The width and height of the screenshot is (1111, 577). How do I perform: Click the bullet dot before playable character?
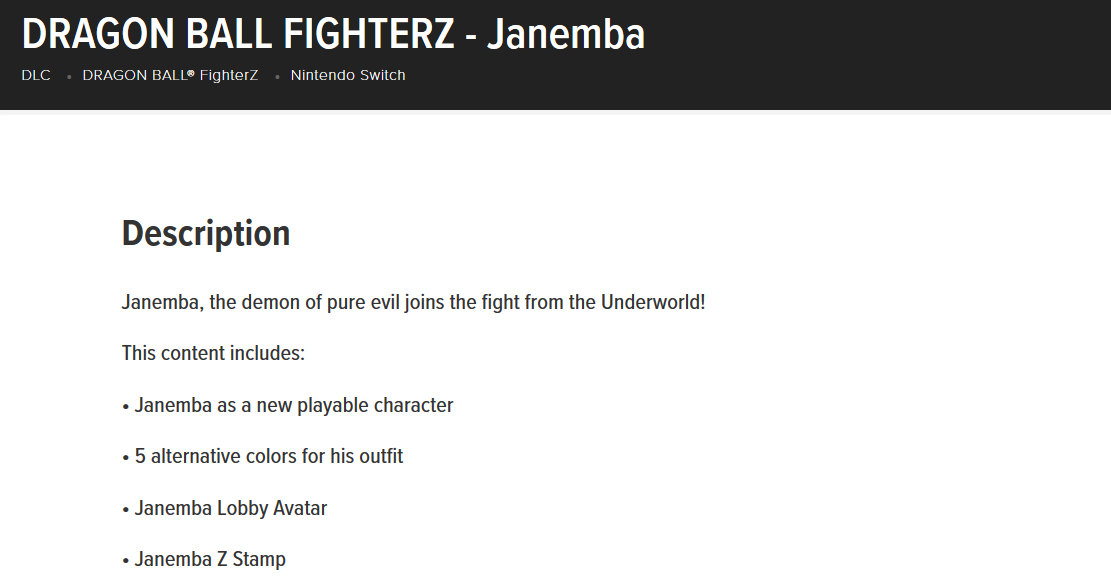click(125, 407)
